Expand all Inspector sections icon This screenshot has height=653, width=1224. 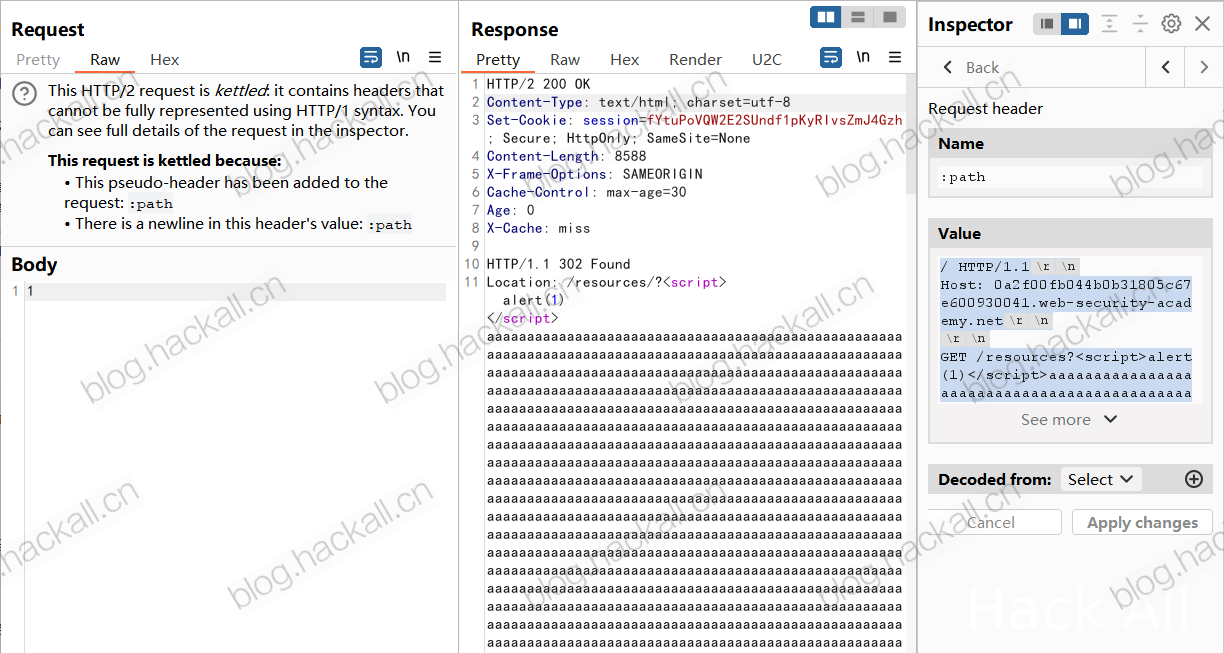(x=1109, y=24)
